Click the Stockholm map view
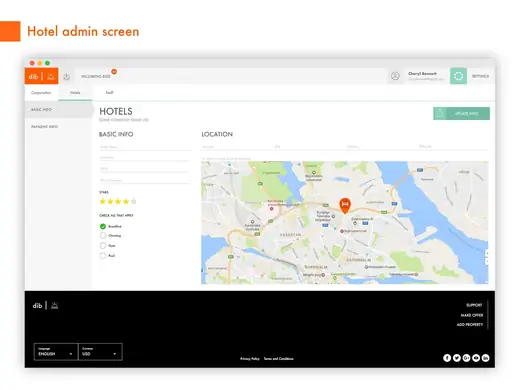This screenshot has height=390, width=520. tap(345, 223)
